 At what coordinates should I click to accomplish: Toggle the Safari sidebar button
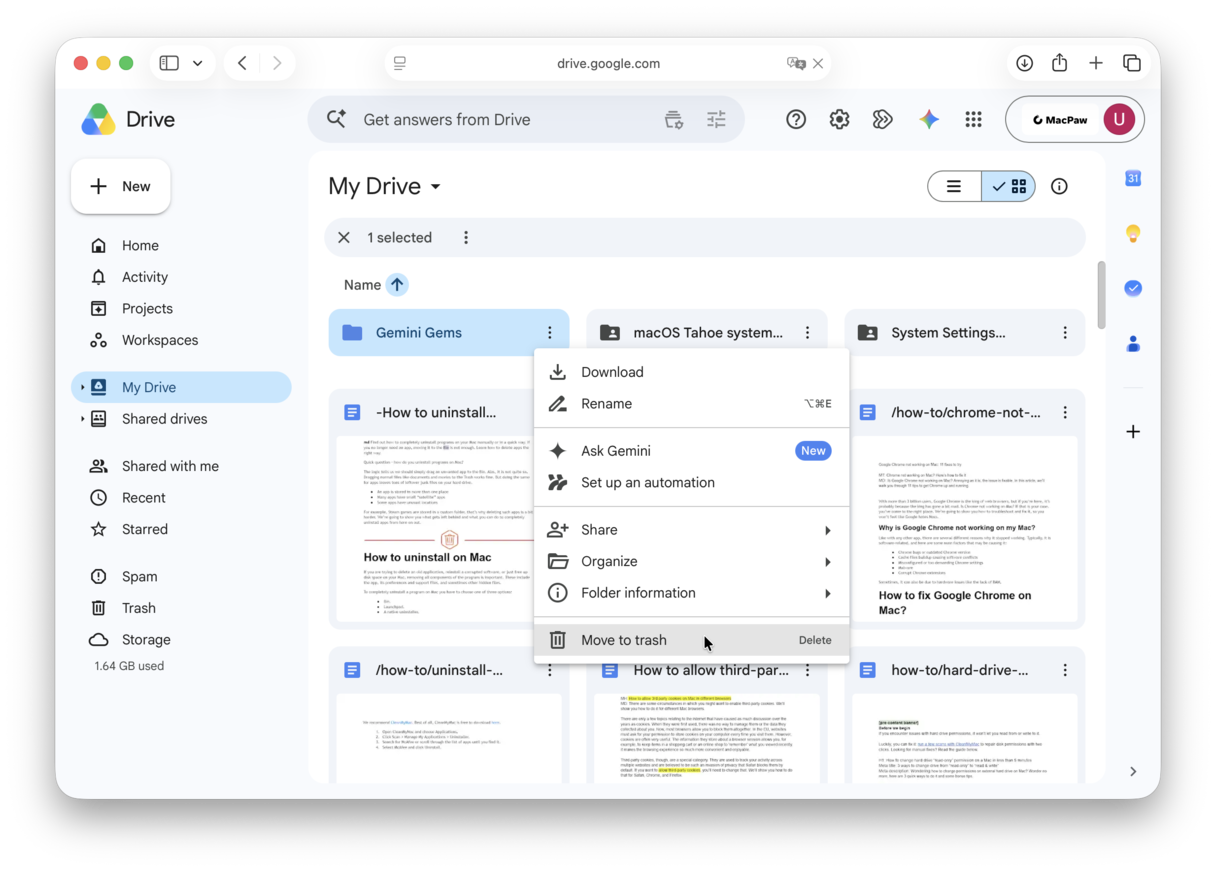(169, 63)
